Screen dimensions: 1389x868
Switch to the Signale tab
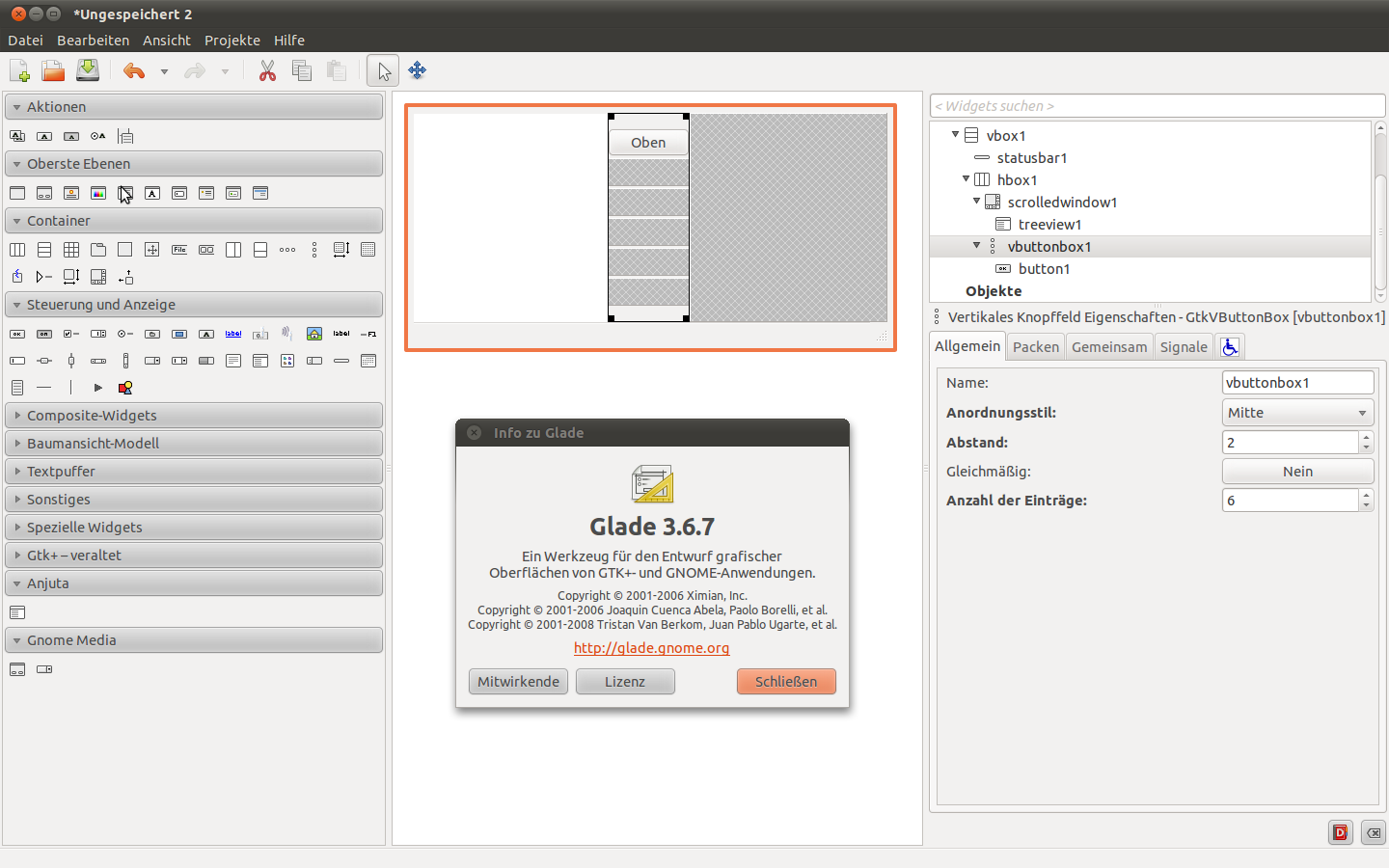pyautogui.click(x=1184, y=347)
